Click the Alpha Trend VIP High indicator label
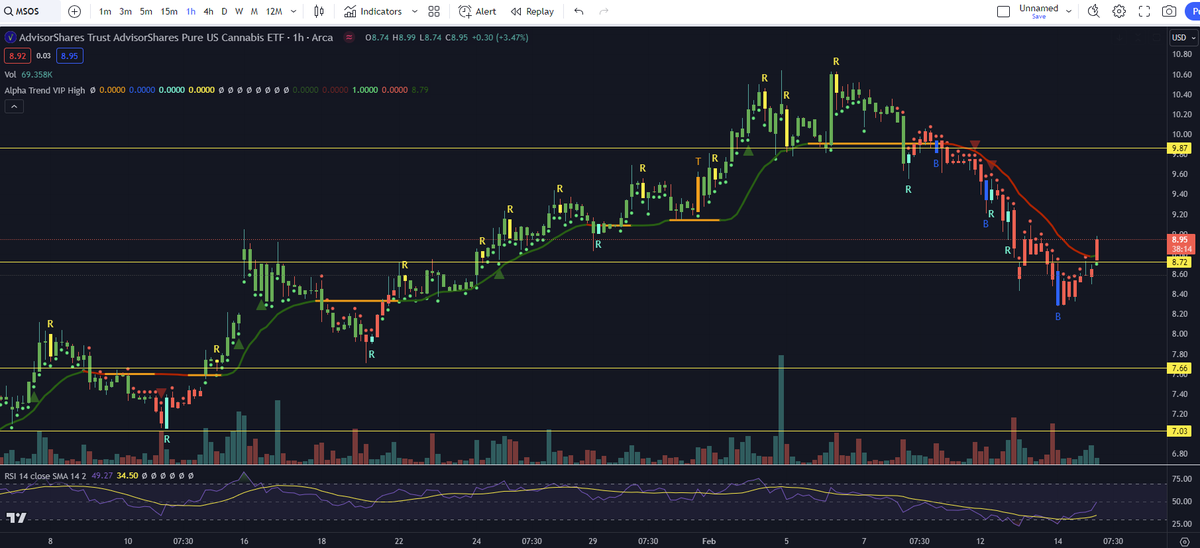The height and width of the screenshot is (548, 1200). 44,89
